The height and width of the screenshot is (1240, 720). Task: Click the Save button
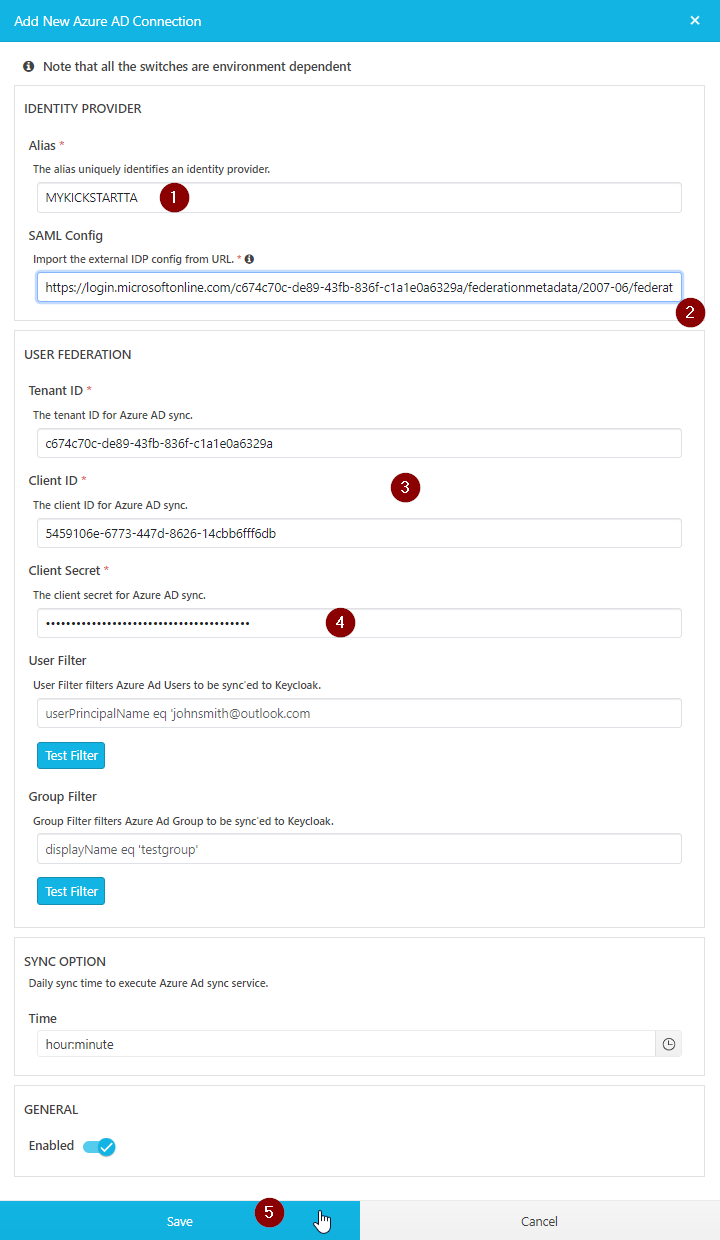(x=180, y=1221)
